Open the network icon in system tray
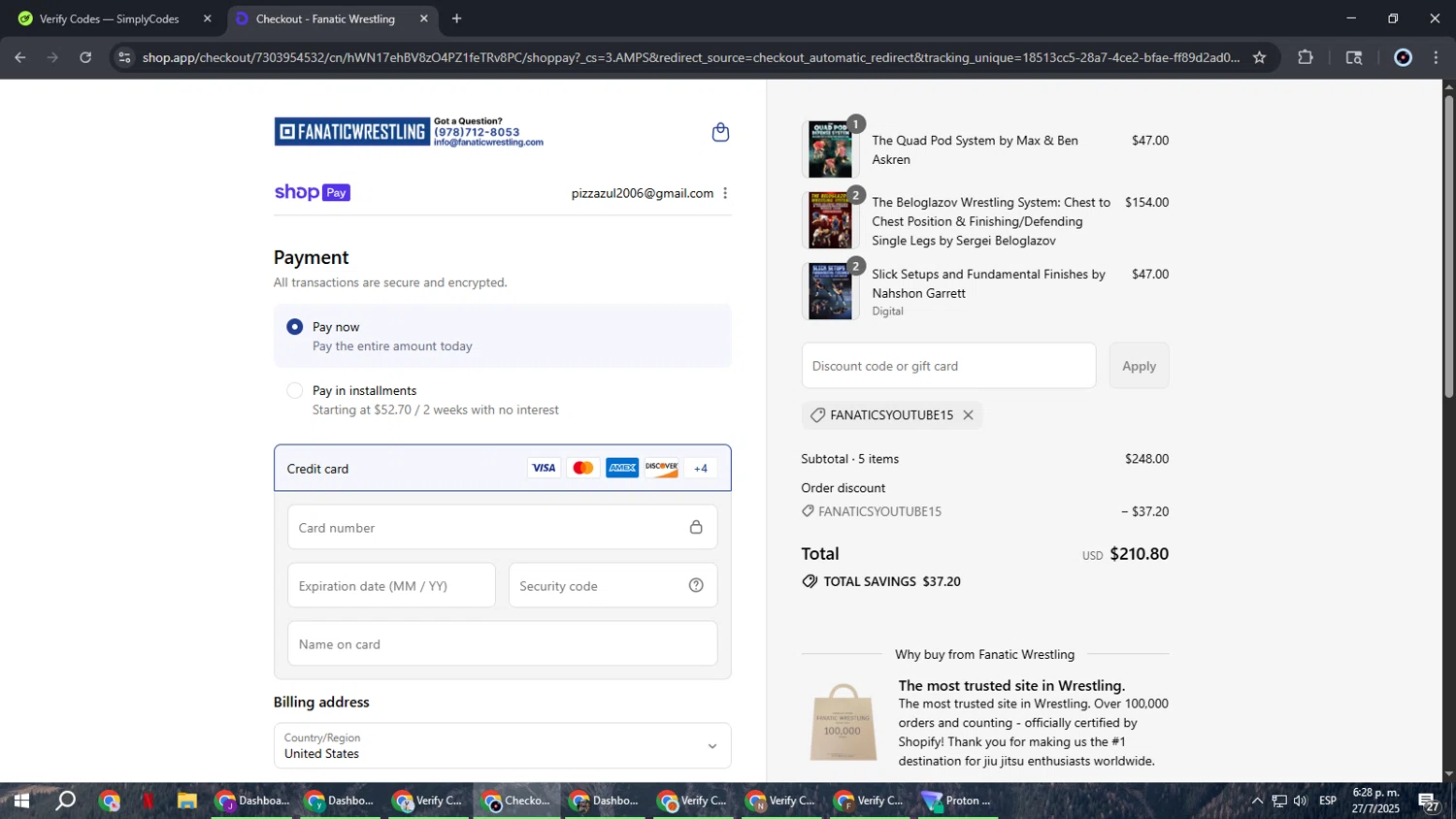 point(1279,802)
